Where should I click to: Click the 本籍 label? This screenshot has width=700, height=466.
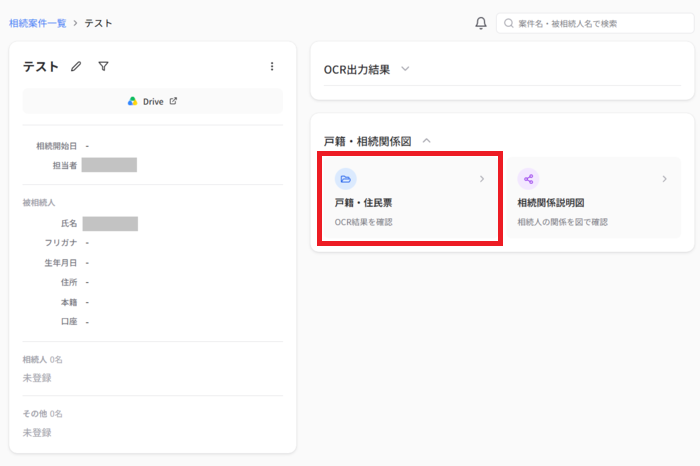click(69, 302)
